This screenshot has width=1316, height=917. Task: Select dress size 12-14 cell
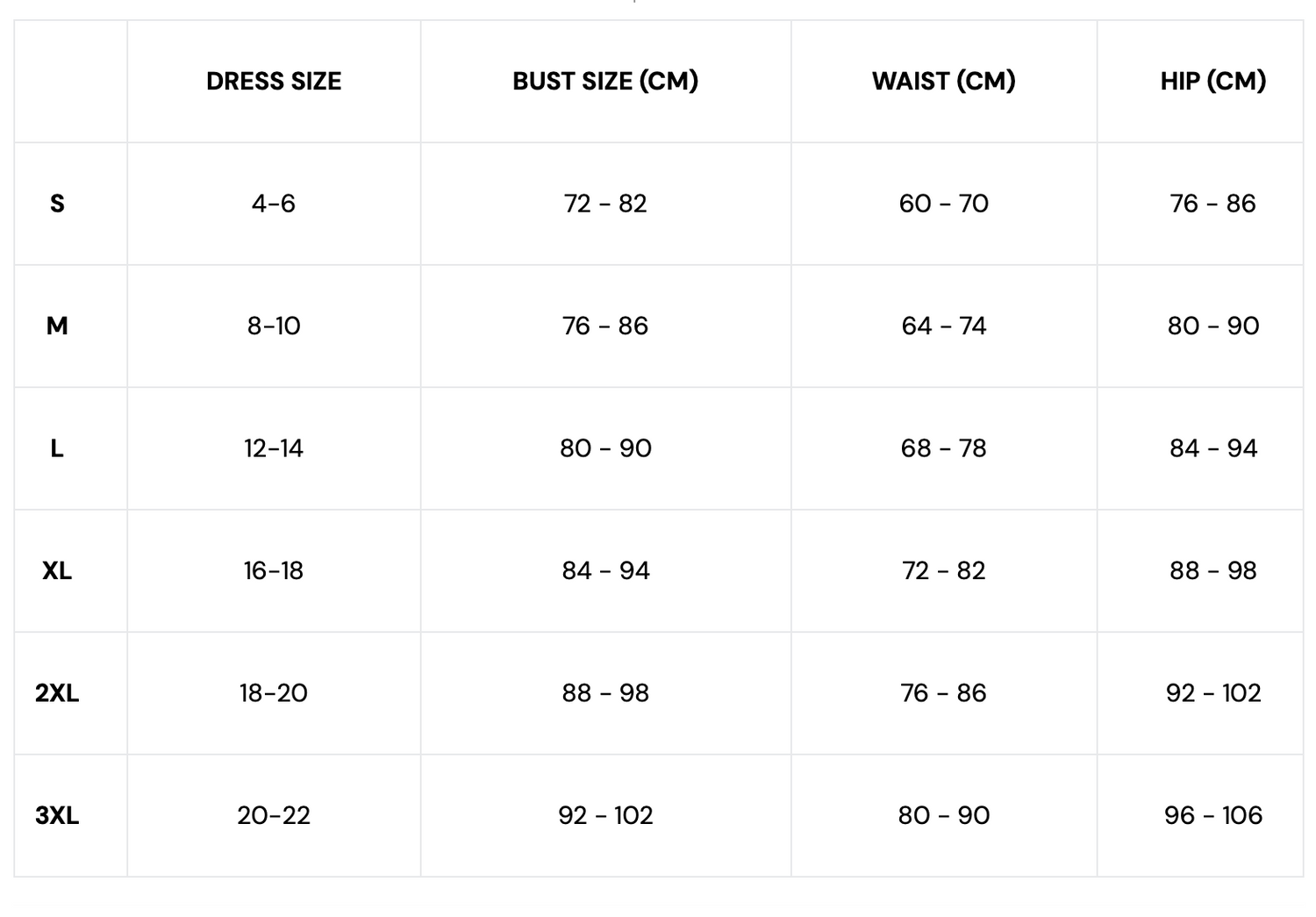[x=274, y=448]
